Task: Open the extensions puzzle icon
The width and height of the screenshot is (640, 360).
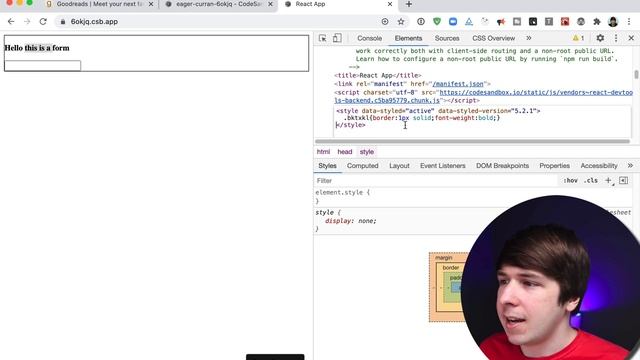Action: 597,22
